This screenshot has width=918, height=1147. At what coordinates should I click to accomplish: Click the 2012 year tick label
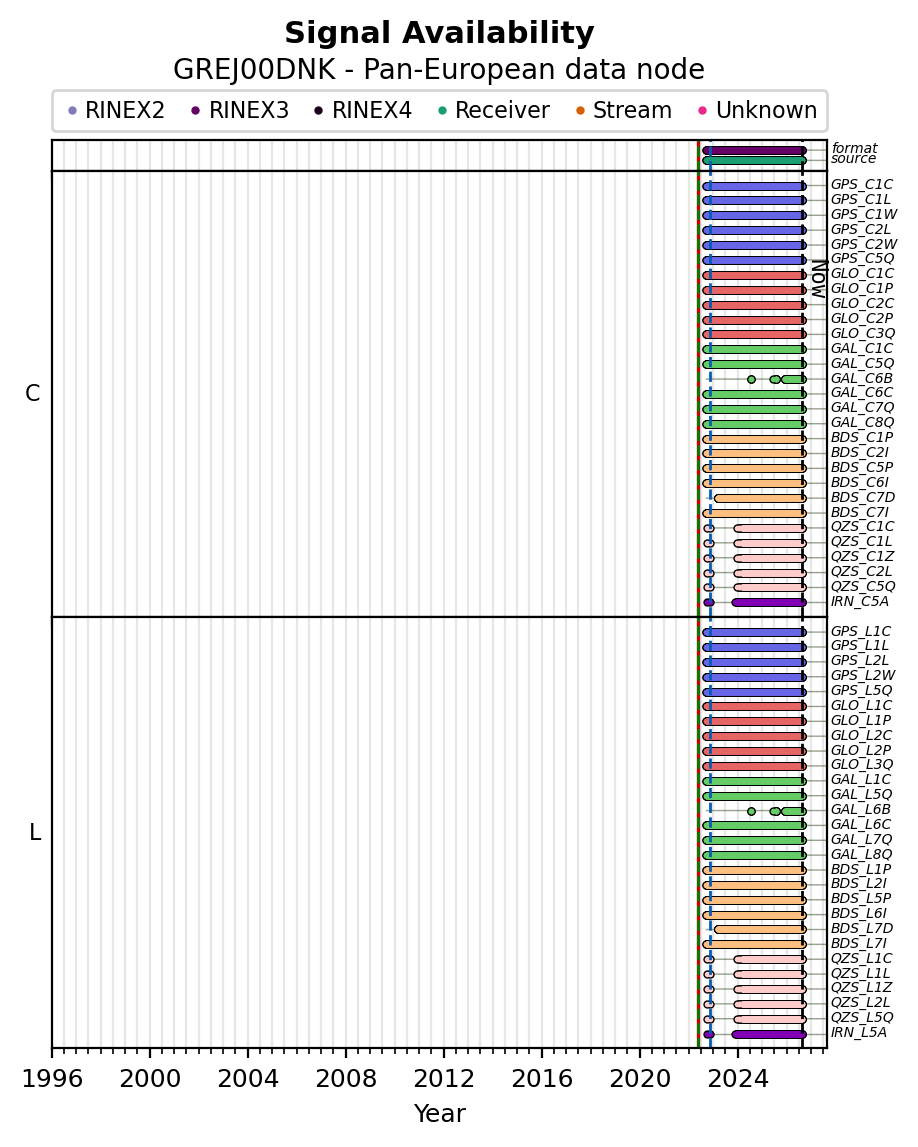point(445,1079)
